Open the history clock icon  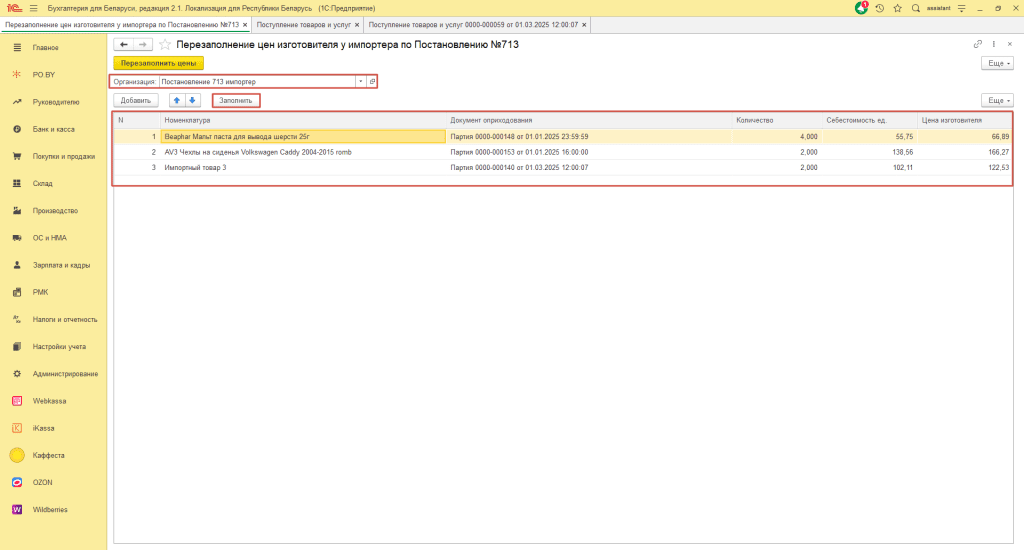[879, 8]
